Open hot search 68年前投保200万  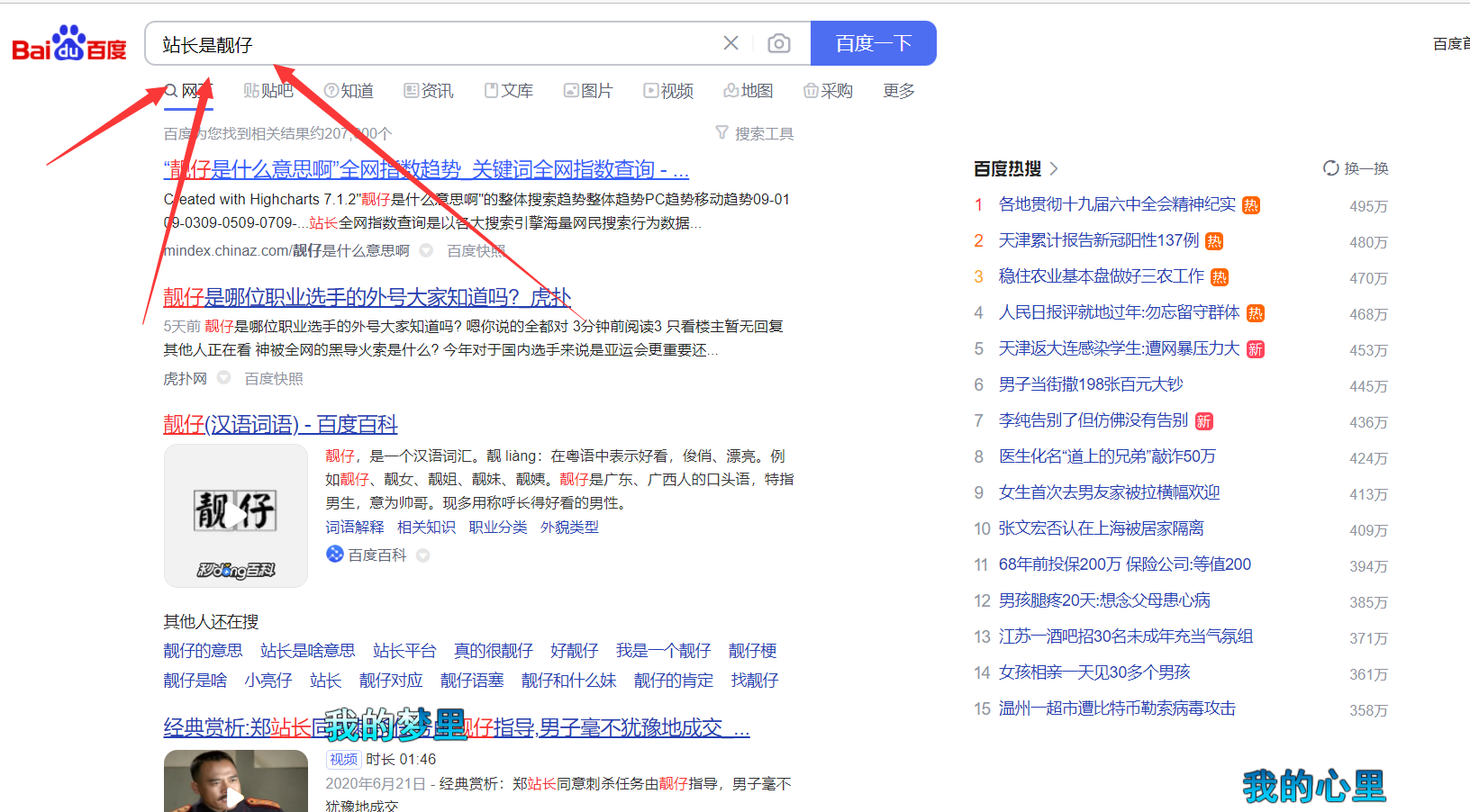[x=1125, y=564]
